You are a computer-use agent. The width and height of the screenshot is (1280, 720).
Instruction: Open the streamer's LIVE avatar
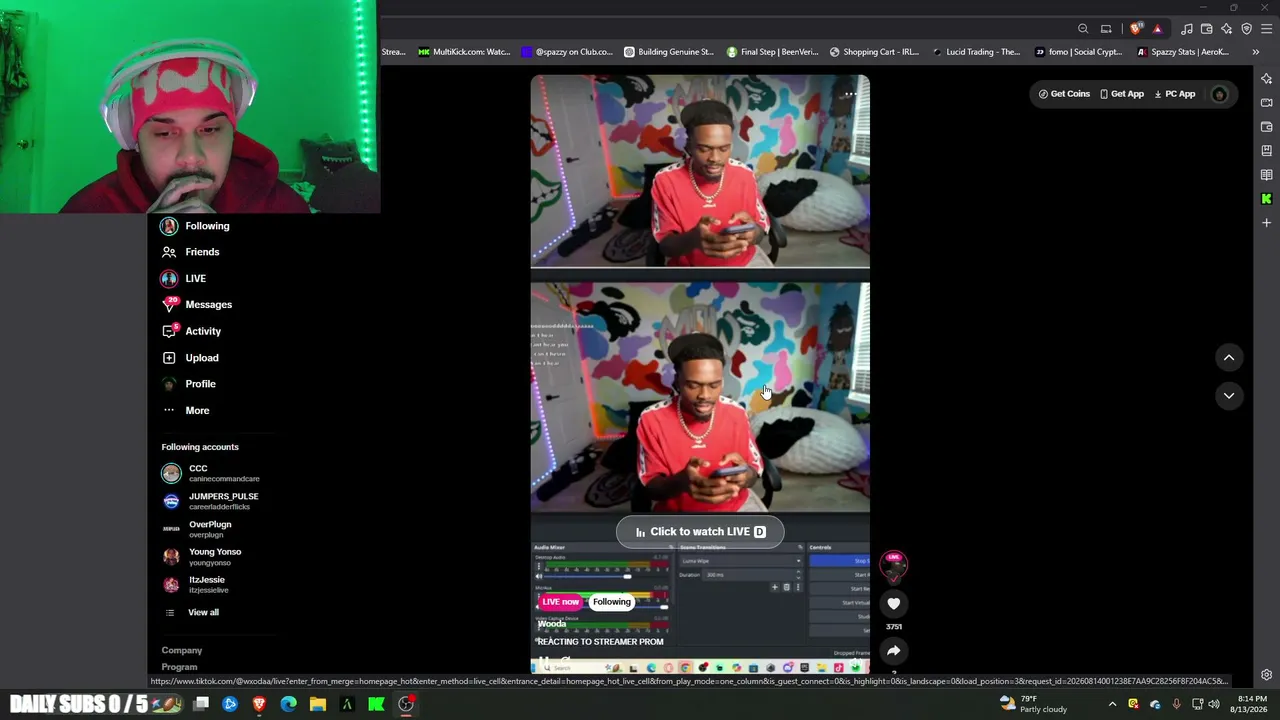point(894,564)
